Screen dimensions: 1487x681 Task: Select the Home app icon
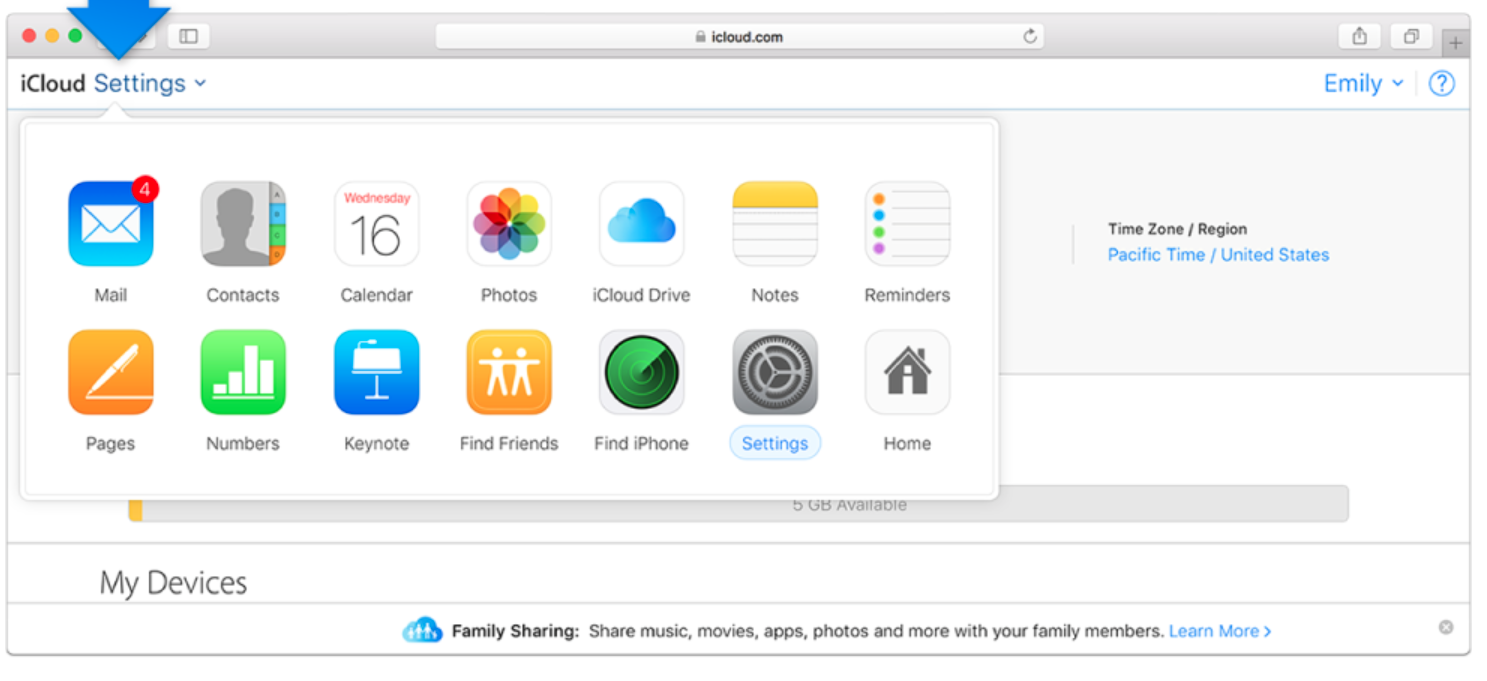[907, 373]
